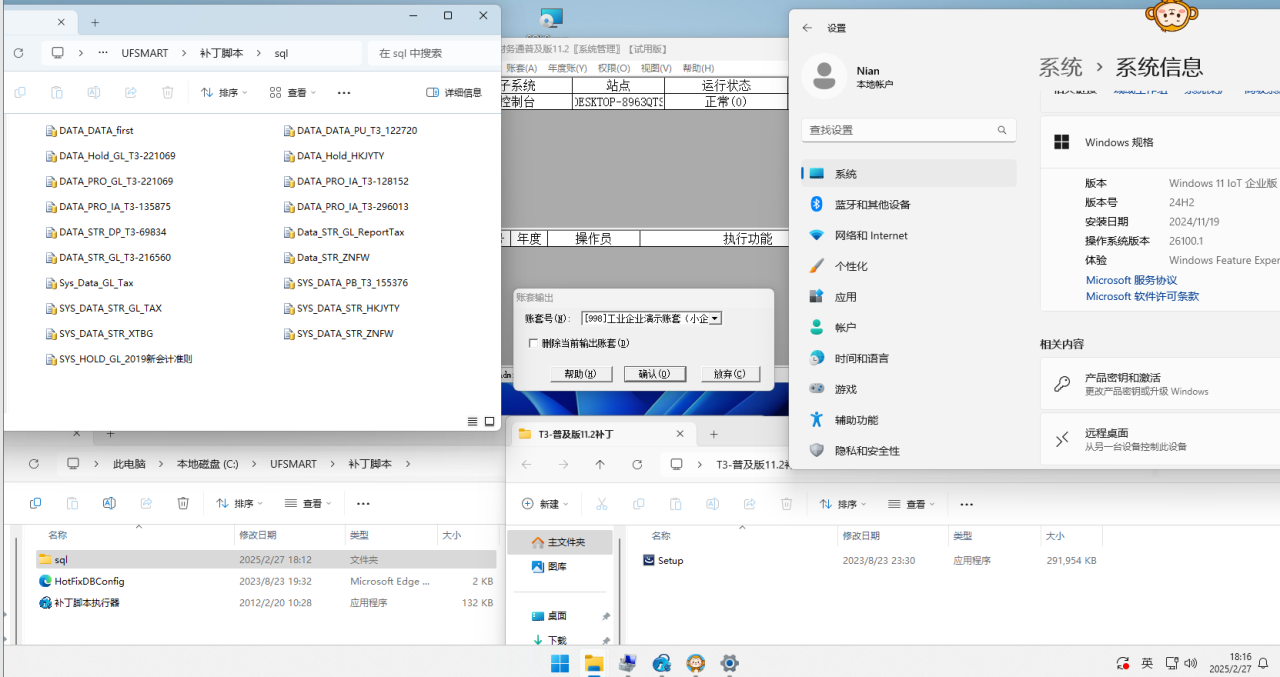Open 蓝牙和其他设备 in Settings sidebar

(909, 204)
